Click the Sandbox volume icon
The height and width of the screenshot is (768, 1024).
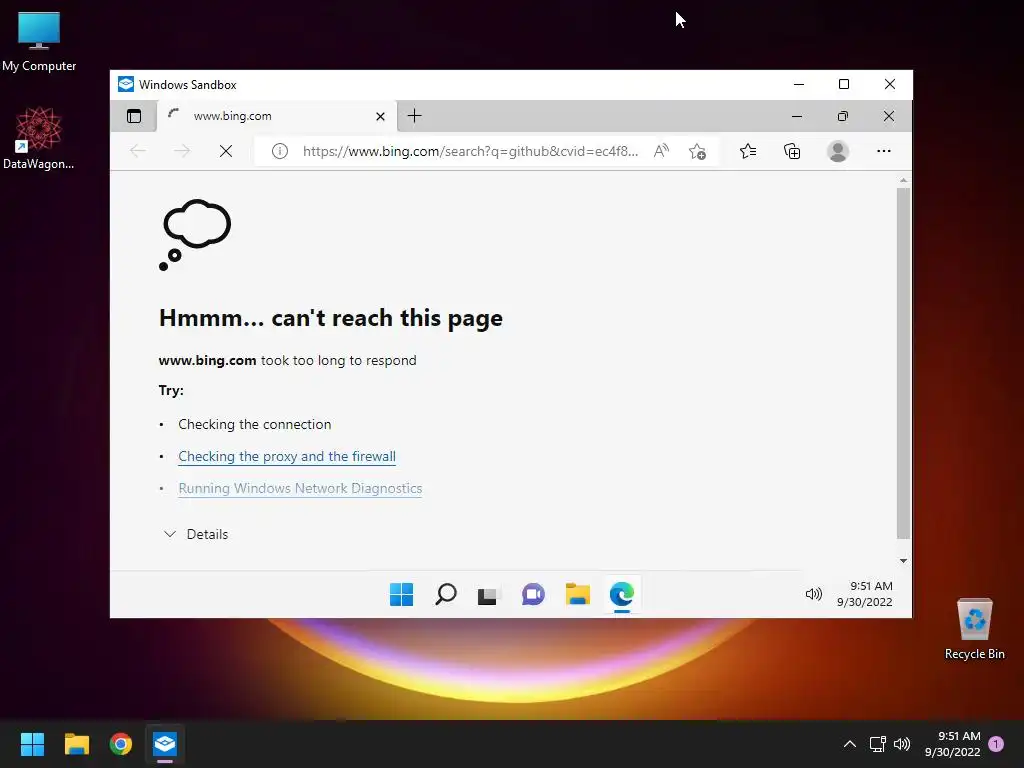pyautogui.click(x=813, y=594)
